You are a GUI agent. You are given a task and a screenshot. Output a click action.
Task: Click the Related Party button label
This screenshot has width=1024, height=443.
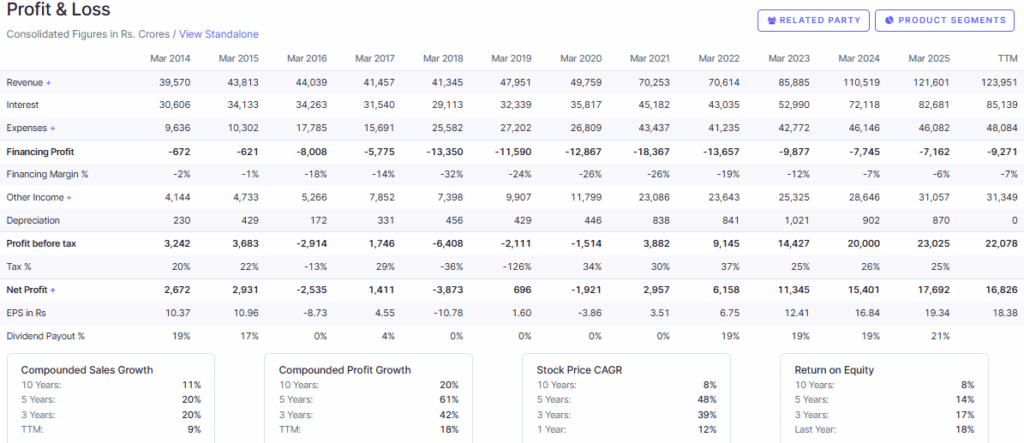pos(820,20)
